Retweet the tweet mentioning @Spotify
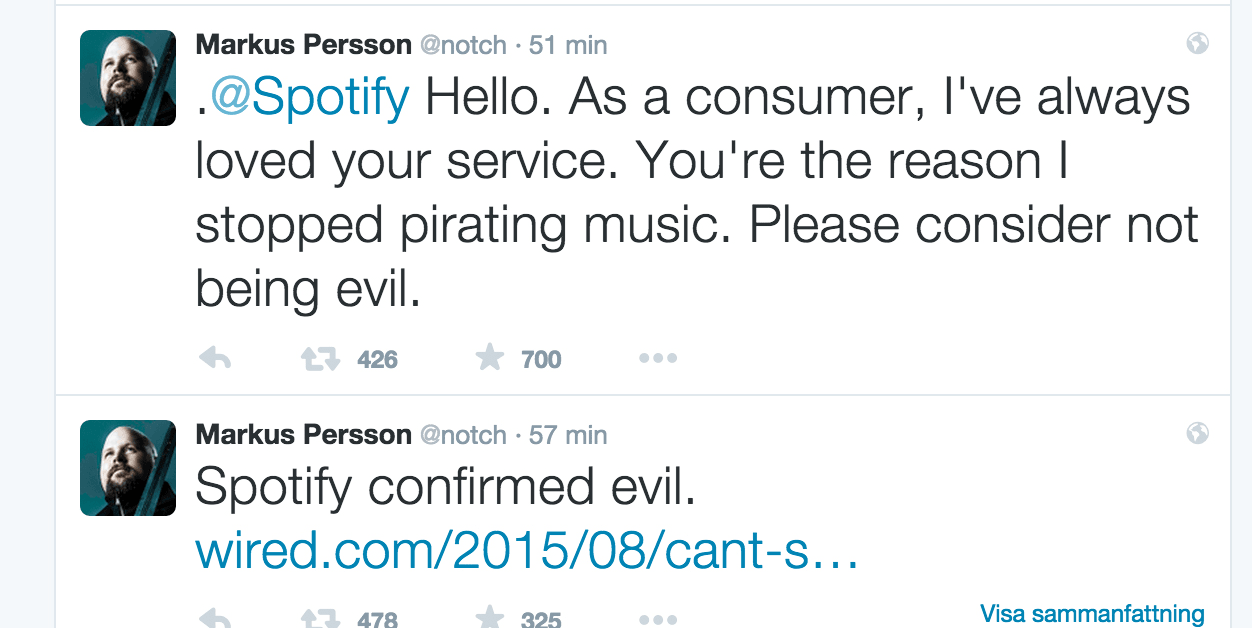The height and width of the screenshot is (628, 1252). click(x=320, y=358)
